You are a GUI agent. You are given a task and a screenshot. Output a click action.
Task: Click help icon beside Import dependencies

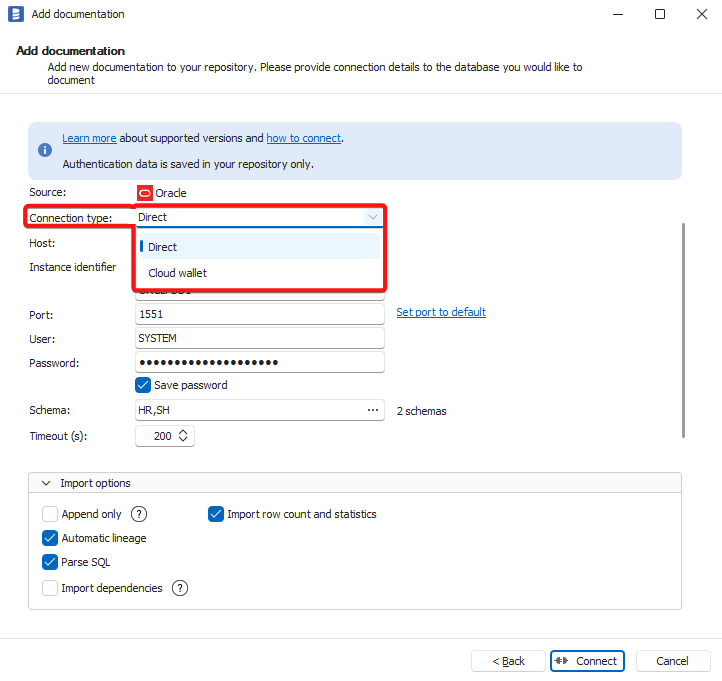(180, 588)
